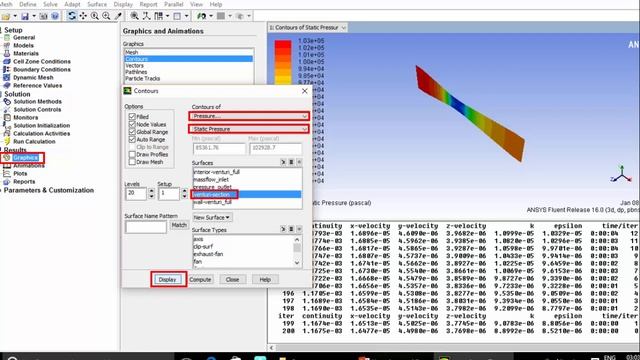Toggle the Filled checkbox
The height and width of the screenshot is (360, 640).
tap(132, 116)
